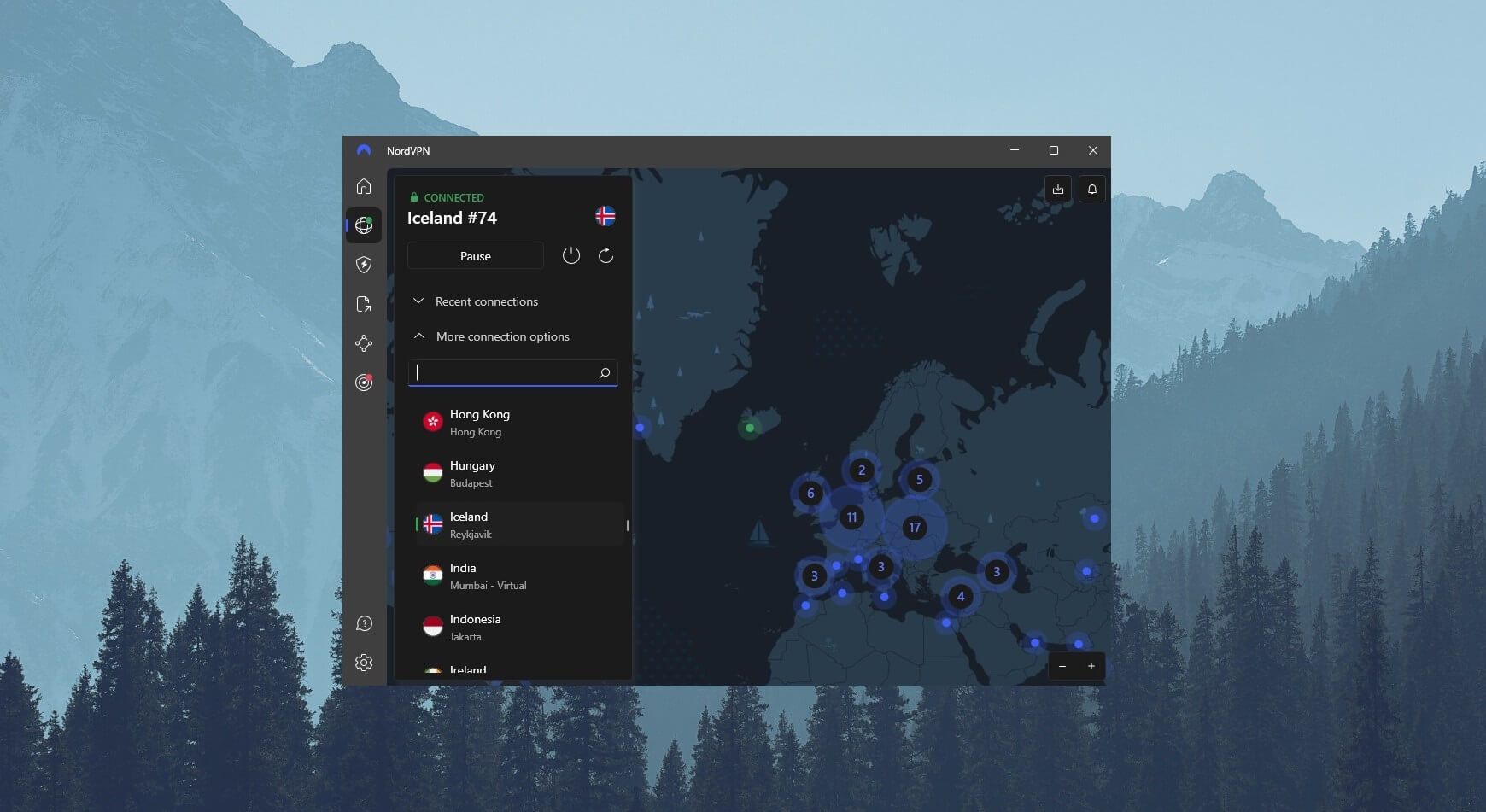This screenshot has height=812, width=1486.
Task: Click the green Iceland marker on the map
Action: tap(750, 428)
